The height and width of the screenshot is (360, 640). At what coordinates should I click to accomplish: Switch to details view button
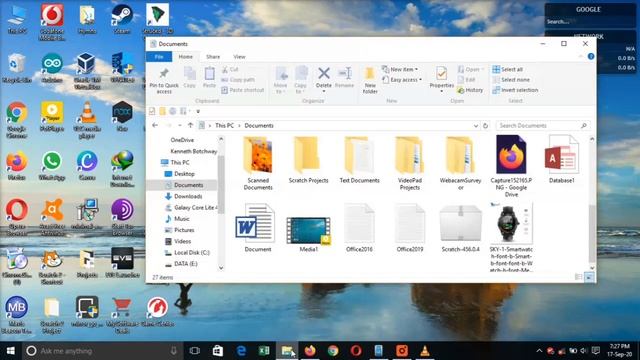(x=578, y=277)
